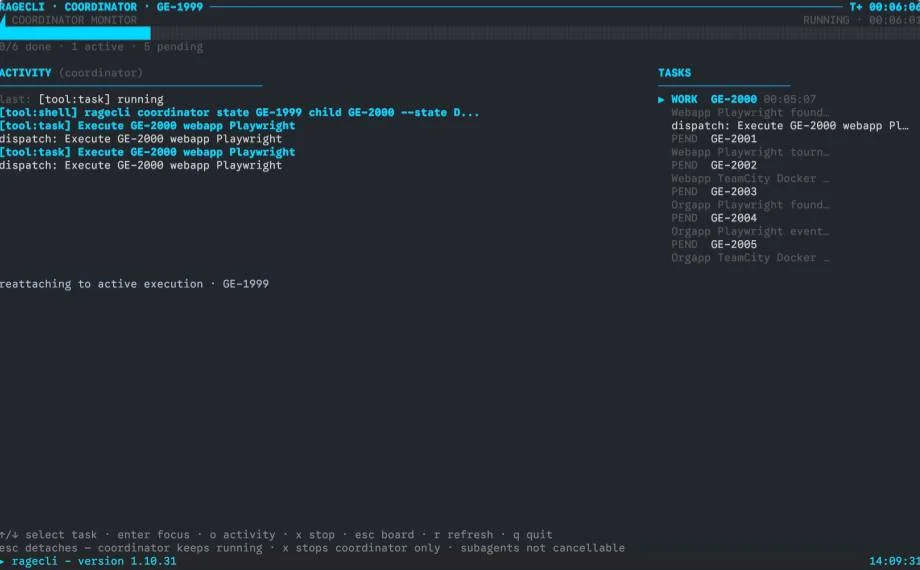Select pending task GE-2003
Image resolution: width=920 pixels, height=570 pixels.
714,192
